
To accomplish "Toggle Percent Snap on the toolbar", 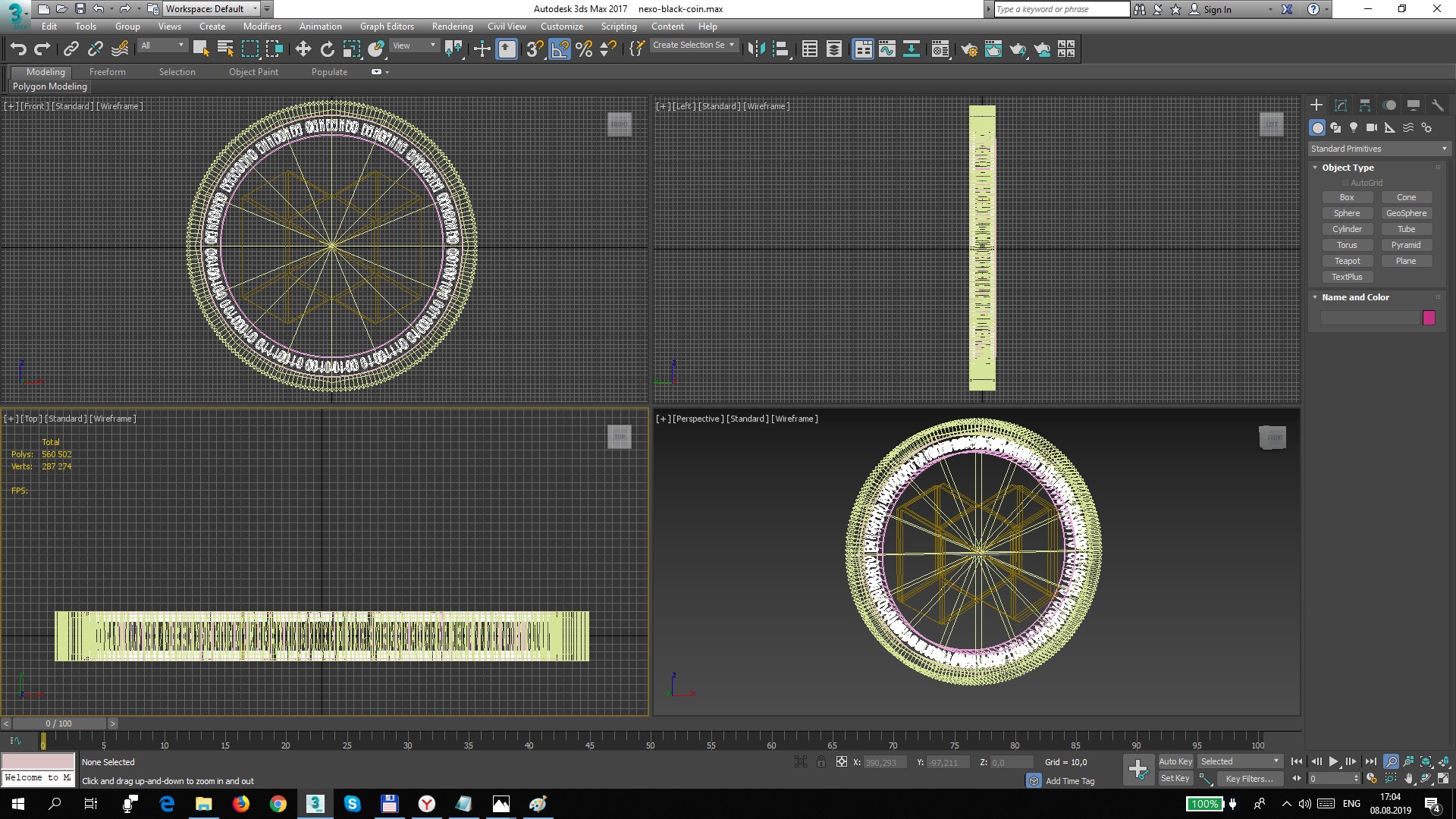I will (584, 49).
